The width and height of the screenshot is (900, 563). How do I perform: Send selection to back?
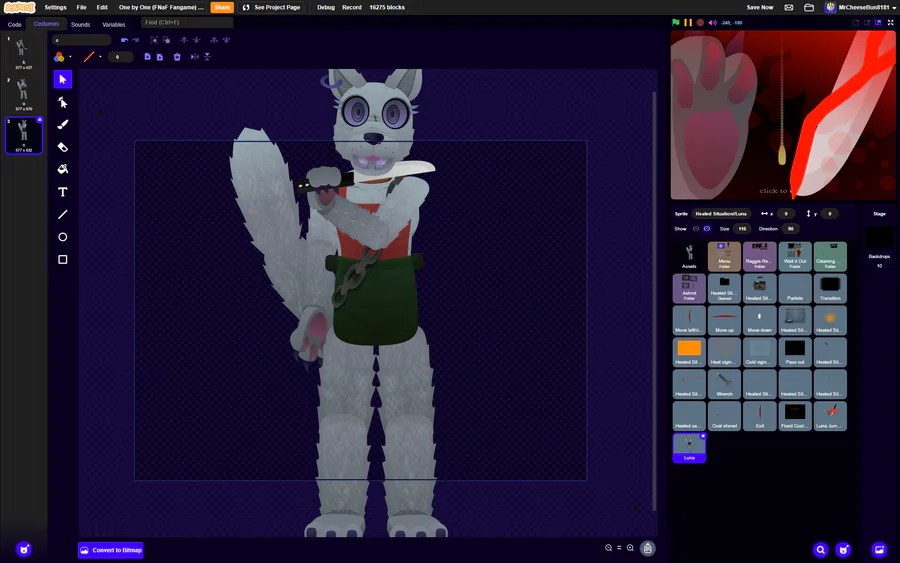coord(226,40)
